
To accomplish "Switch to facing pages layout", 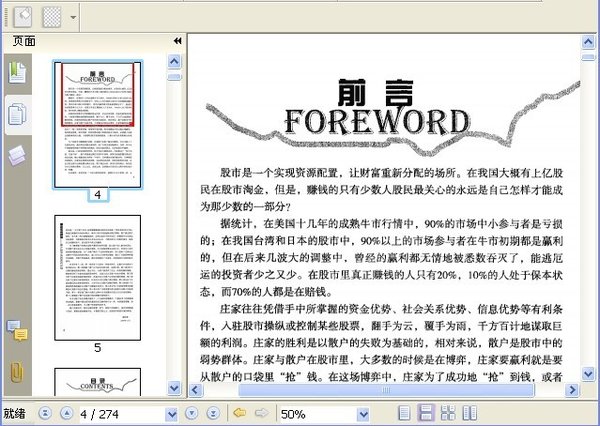I will [x=470, y=413].
